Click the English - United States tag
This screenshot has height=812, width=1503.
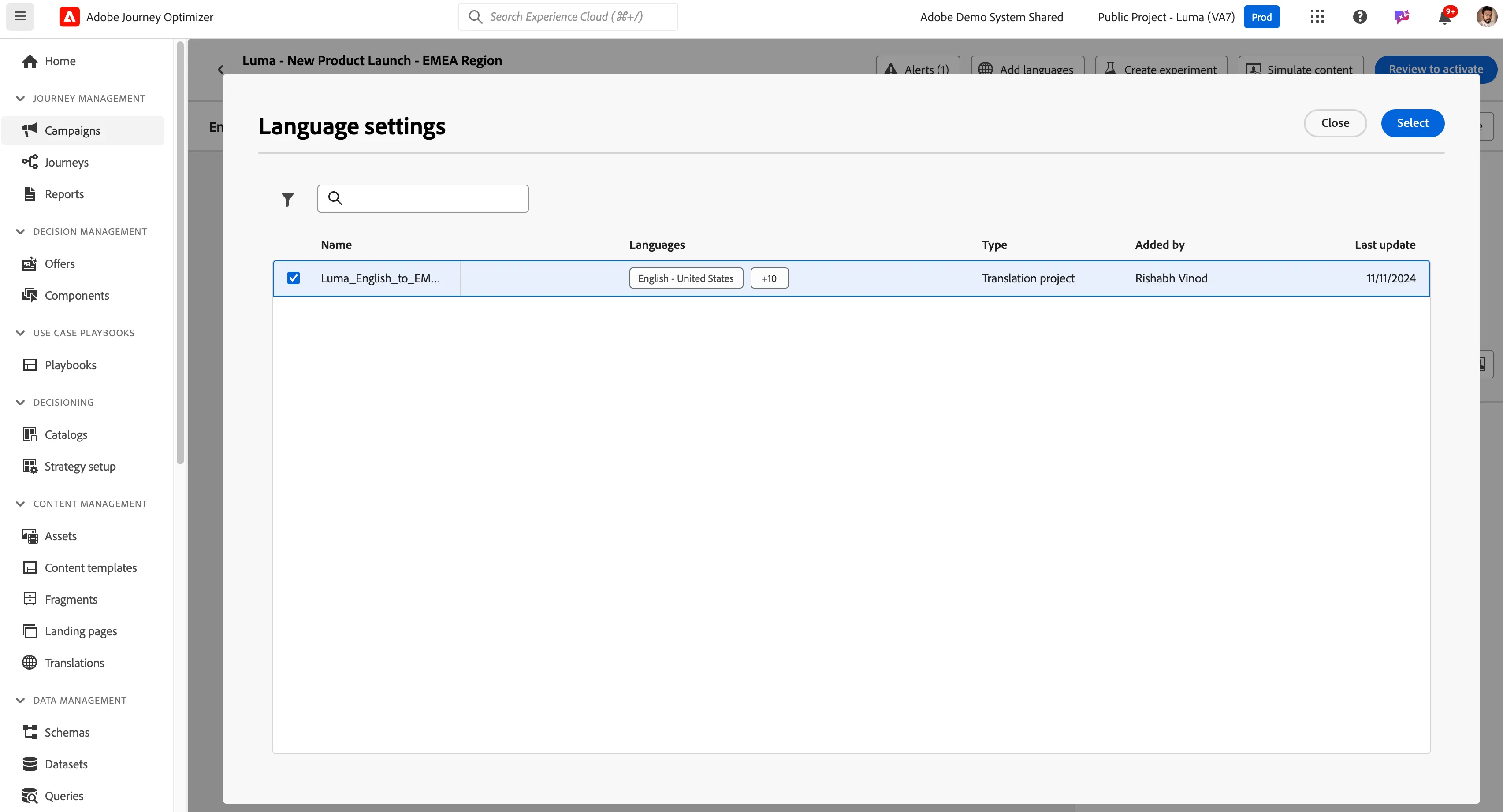[686, 278]
